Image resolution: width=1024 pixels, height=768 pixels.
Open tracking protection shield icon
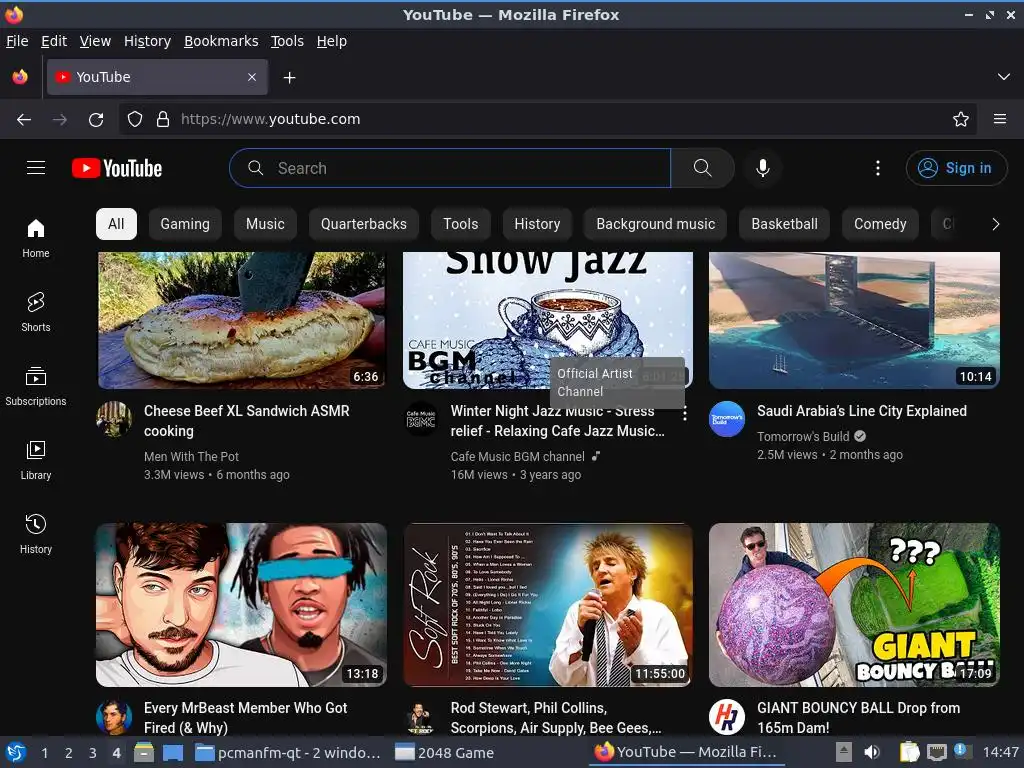pyautogui.click(x=135, y=120)
